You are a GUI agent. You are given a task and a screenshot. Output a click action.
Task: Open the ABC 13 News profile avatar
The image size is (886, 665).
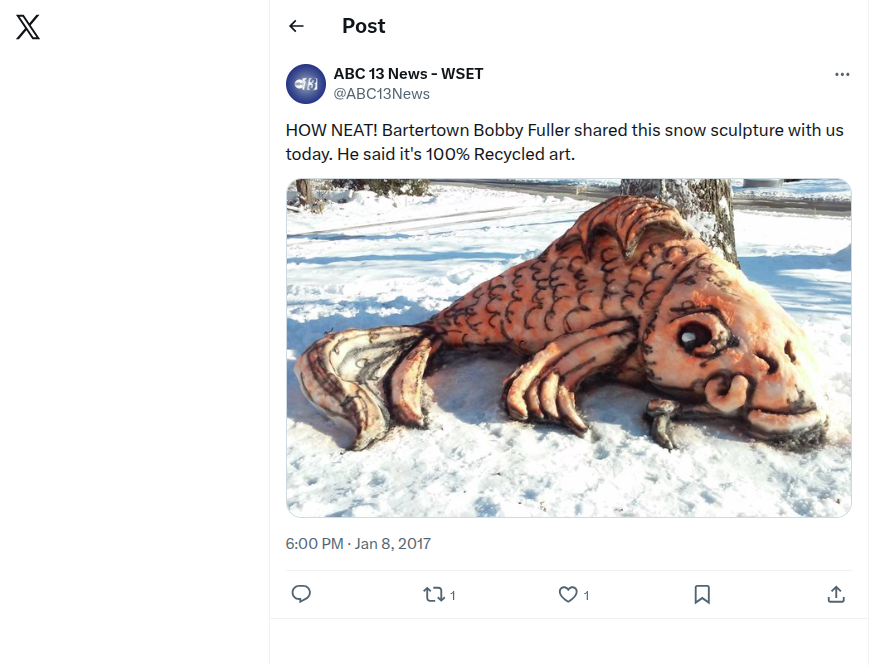(306, 84)
